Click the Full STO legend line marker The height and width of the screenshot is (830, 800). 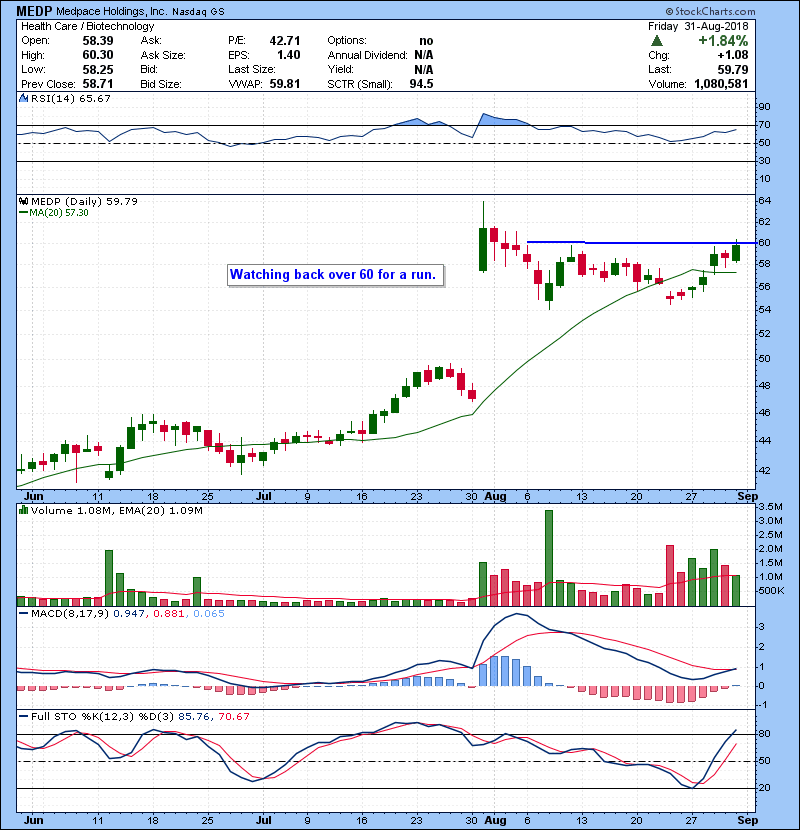(x=23, y=716)
